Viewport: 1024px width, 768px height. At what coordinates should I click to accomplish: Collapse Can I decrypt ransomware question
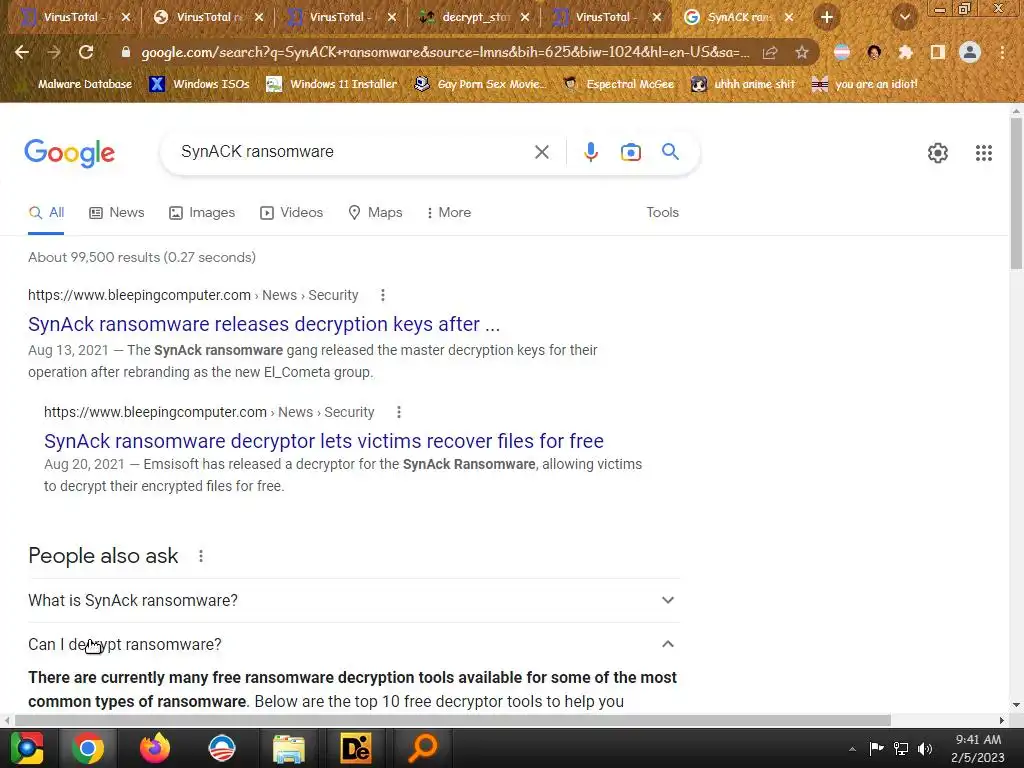click(x=354, y=645)
